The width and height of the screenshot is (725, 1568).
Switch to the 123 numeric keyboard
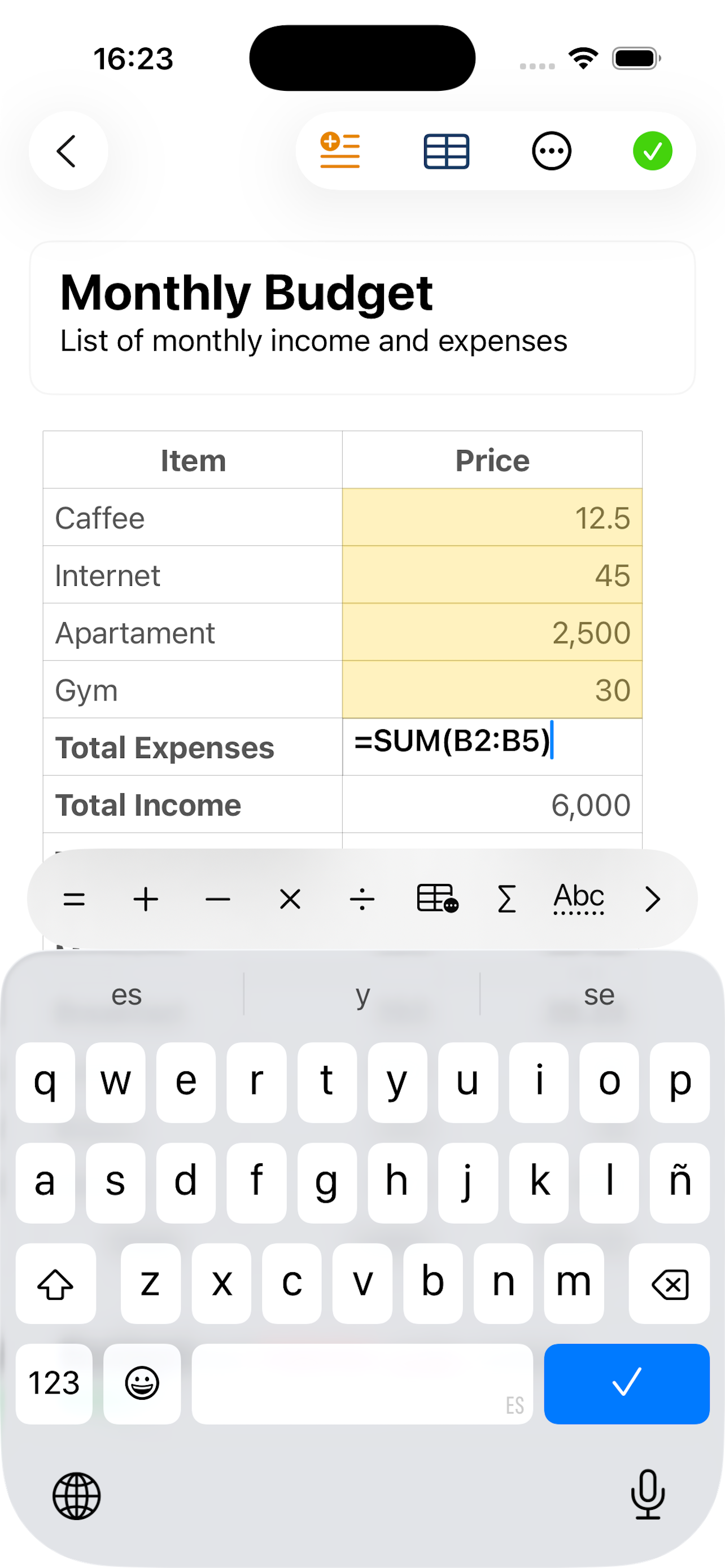(54, 1383)
